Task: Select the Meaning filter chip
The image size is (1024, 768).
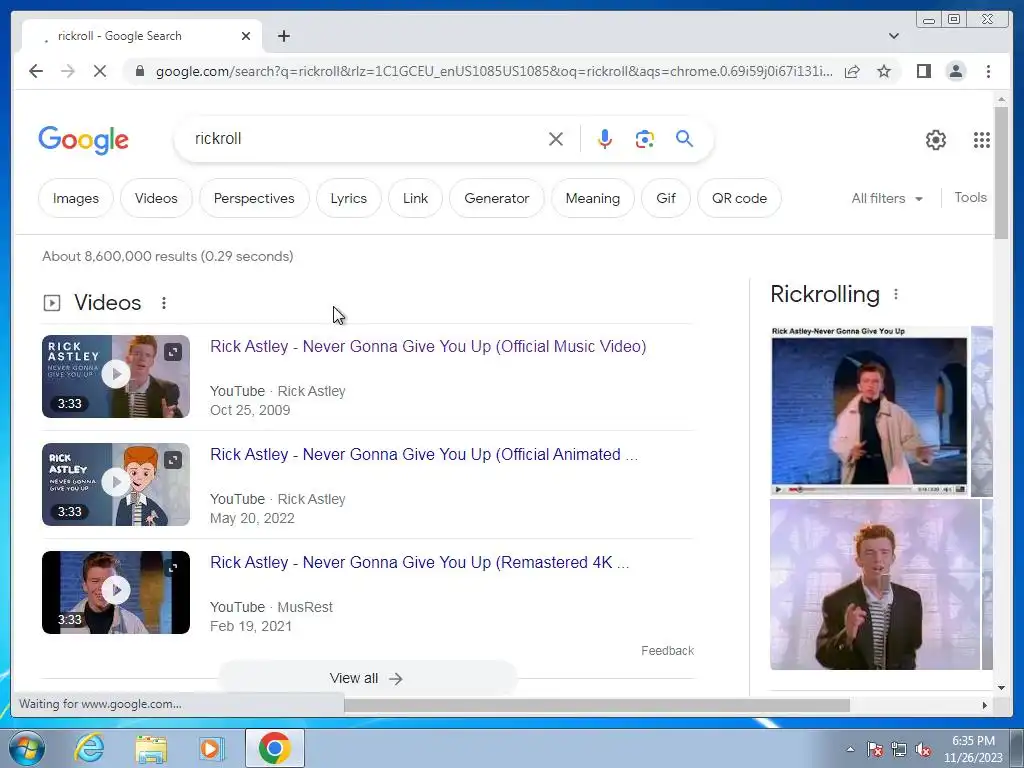Action: 593,198
